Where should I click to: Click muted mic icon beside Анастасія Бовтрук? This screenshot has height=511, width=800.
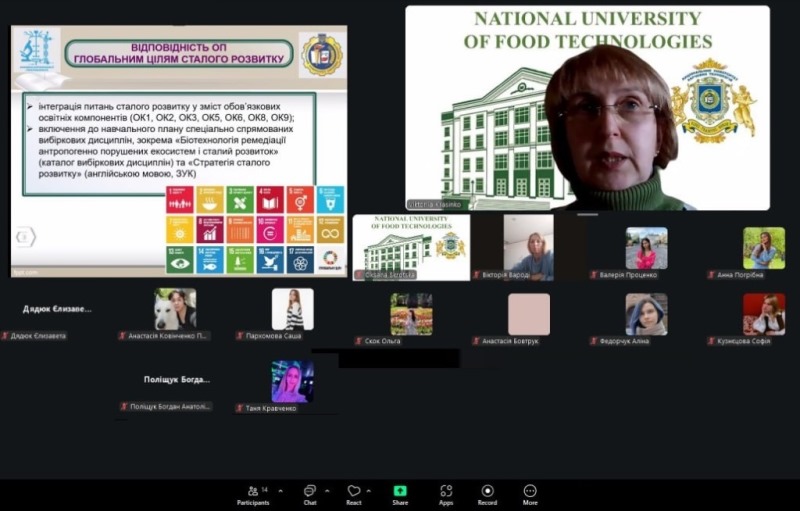[477, 341]
